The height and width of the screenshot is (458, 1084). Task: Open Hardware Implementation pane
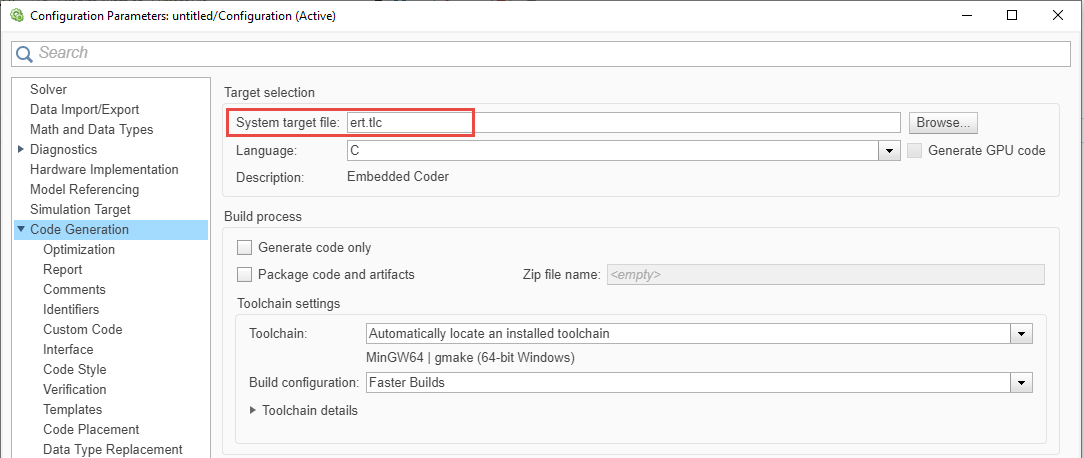[x=104, y=170]
